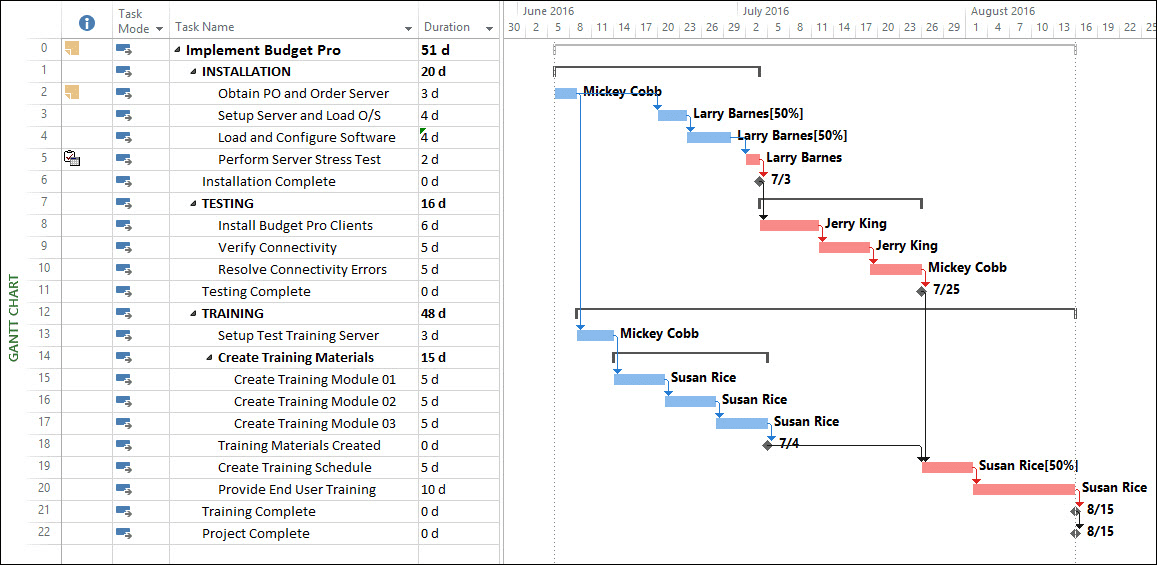Select the Create Training Module 03 task name
The width and height of the screenshot is (1157, 565).
point(315,423)
